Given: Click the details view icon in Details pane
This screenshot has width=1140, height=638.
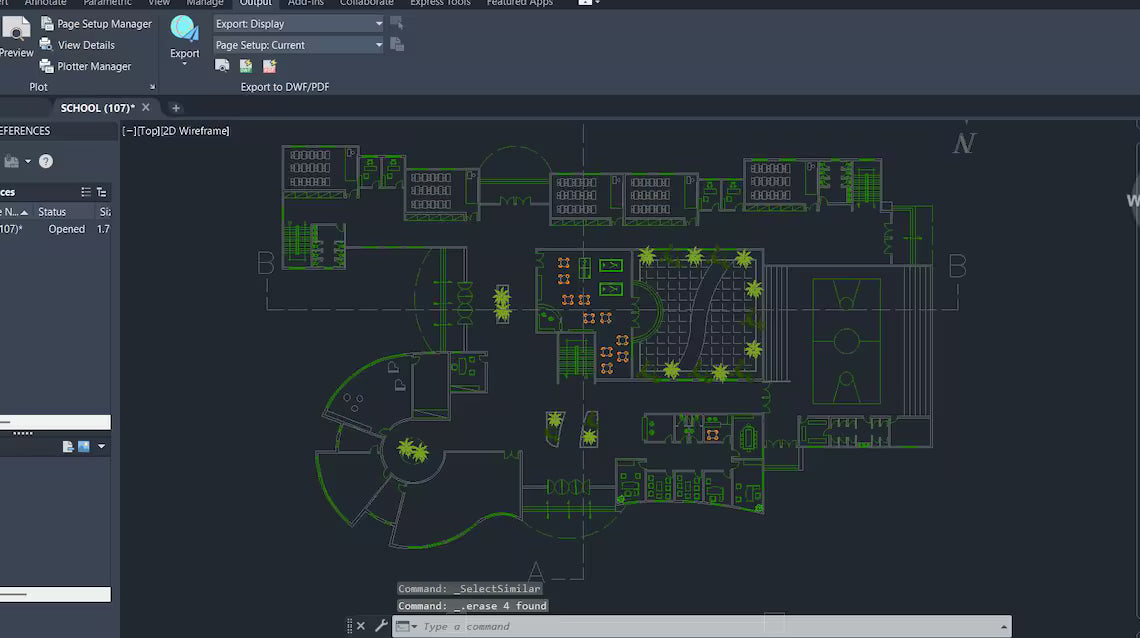Looking at the screenshot, I should pyautogui.click(x=68, y=446).
